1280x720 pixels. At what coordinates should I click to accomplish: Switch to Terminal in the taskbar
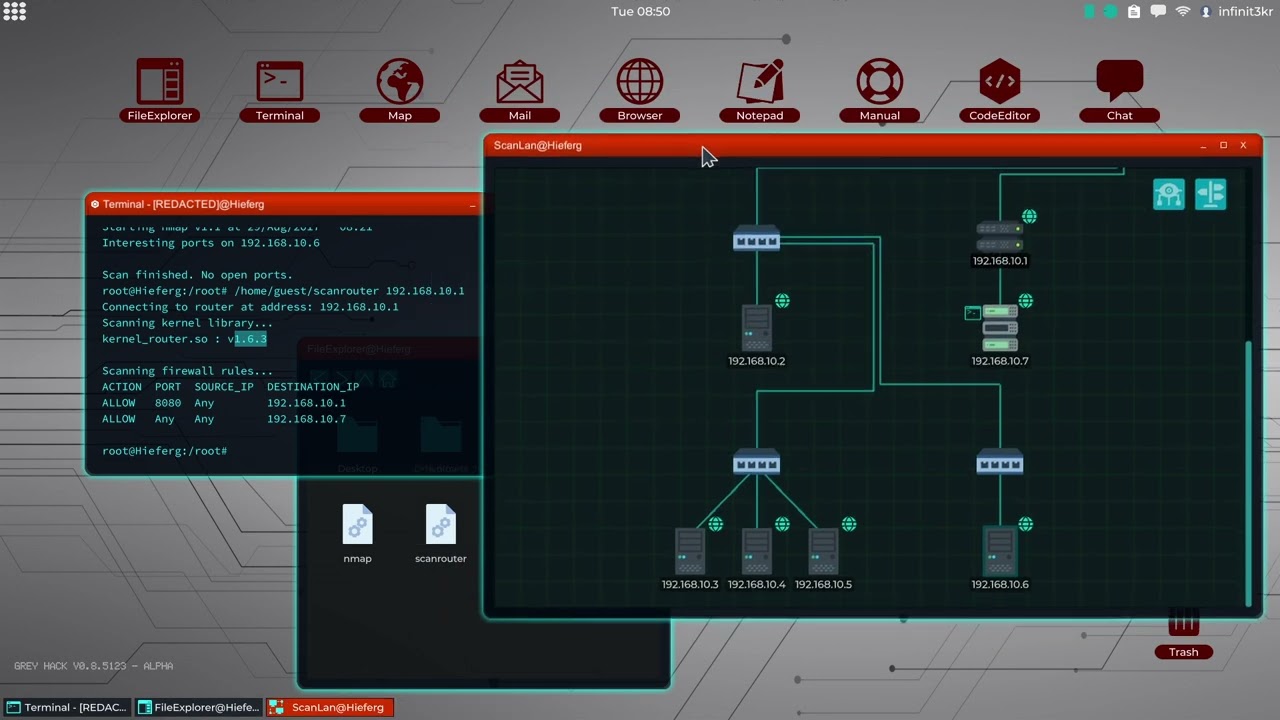pyautogui.click(x=68, y=707)
